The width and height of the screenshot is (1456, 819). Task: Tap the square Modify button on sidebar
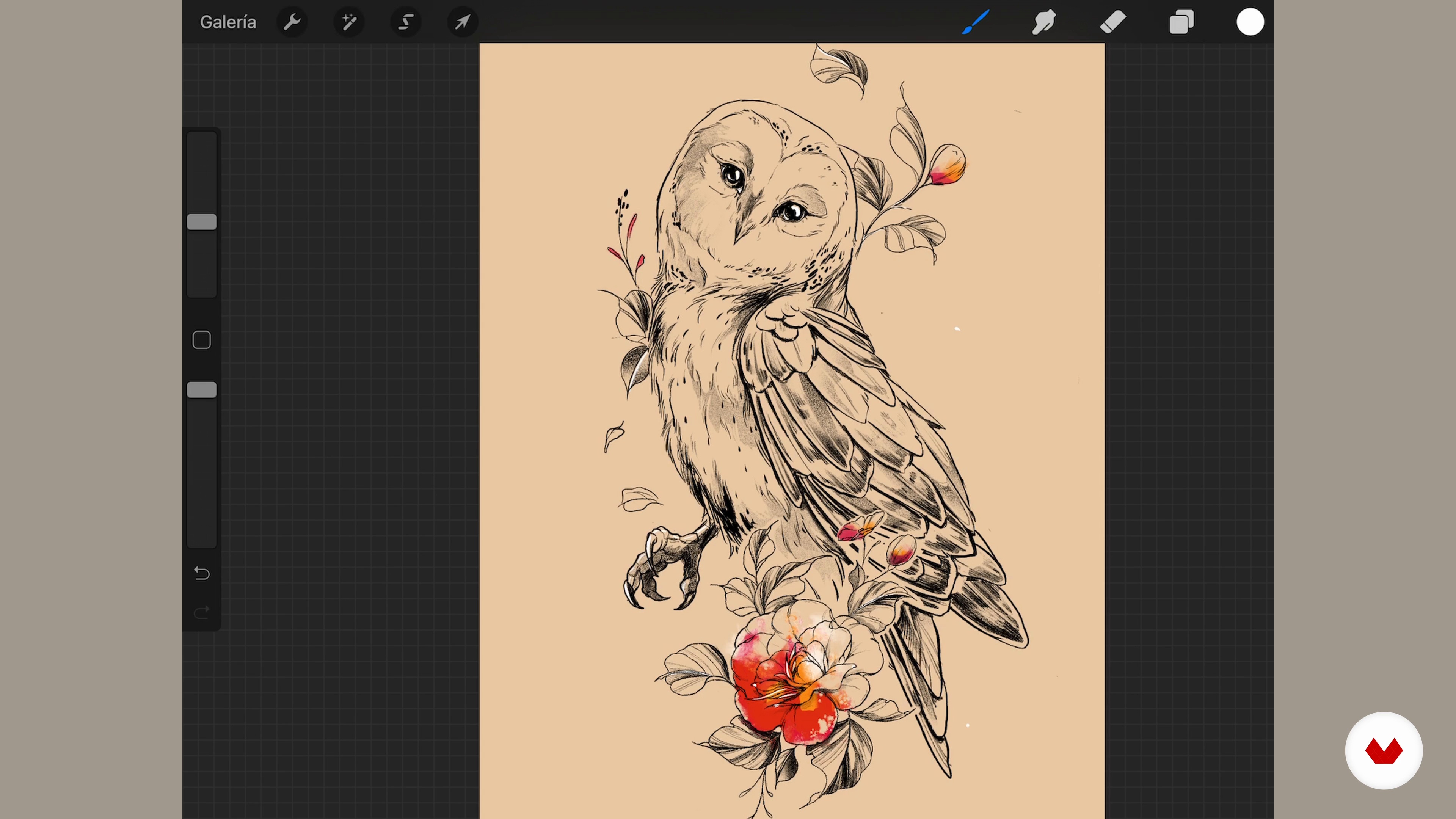[x=202, y=340]
